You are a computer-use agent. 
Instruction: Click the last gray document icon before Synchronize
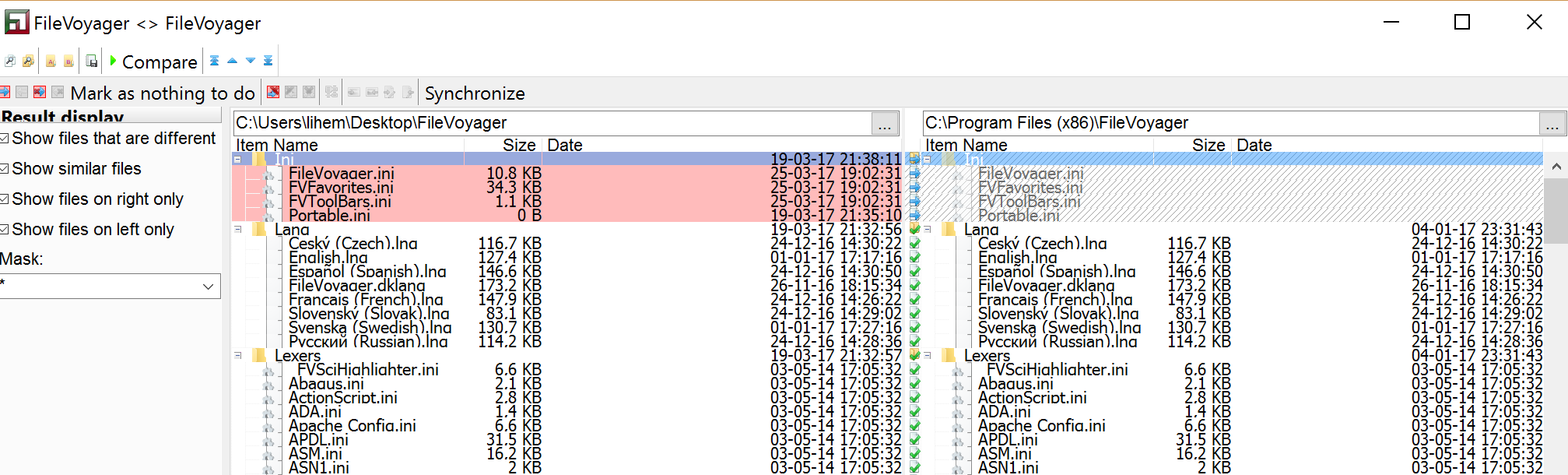(x=407, y=92)
